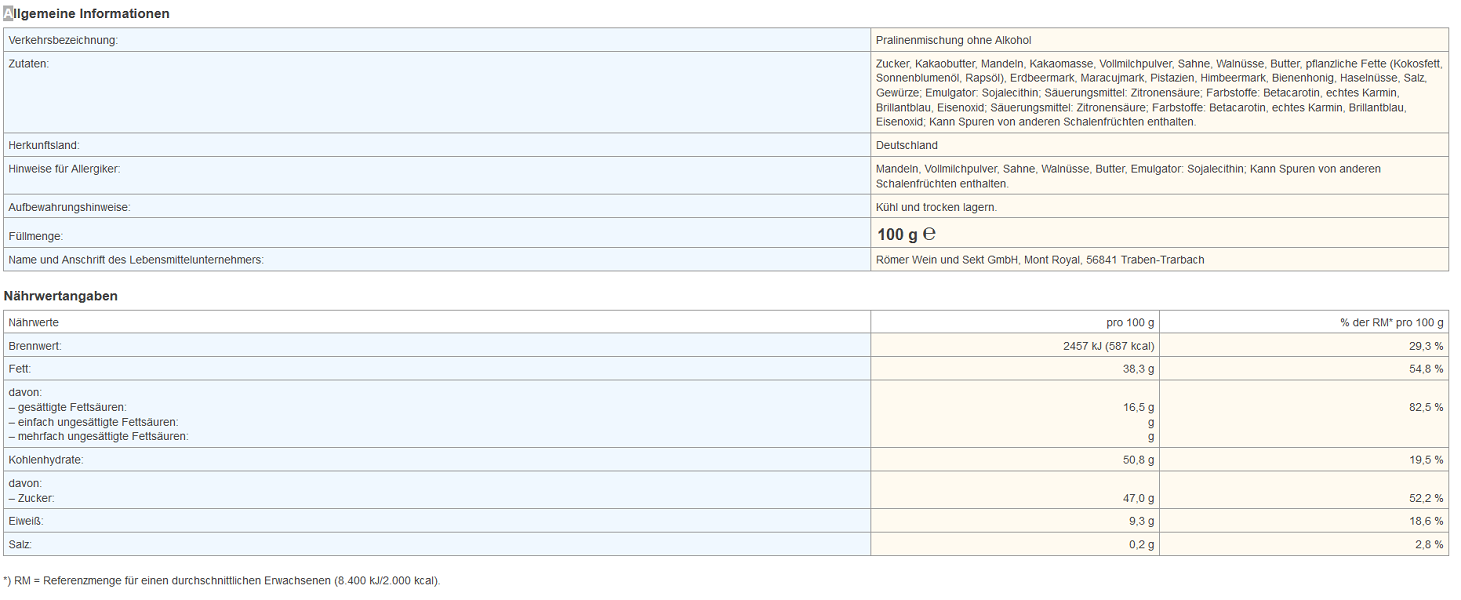The image size is (1461, 600).
Task: Click the Pralinenmischung ohne Alkohol value
Action: (x=953, y=40)
